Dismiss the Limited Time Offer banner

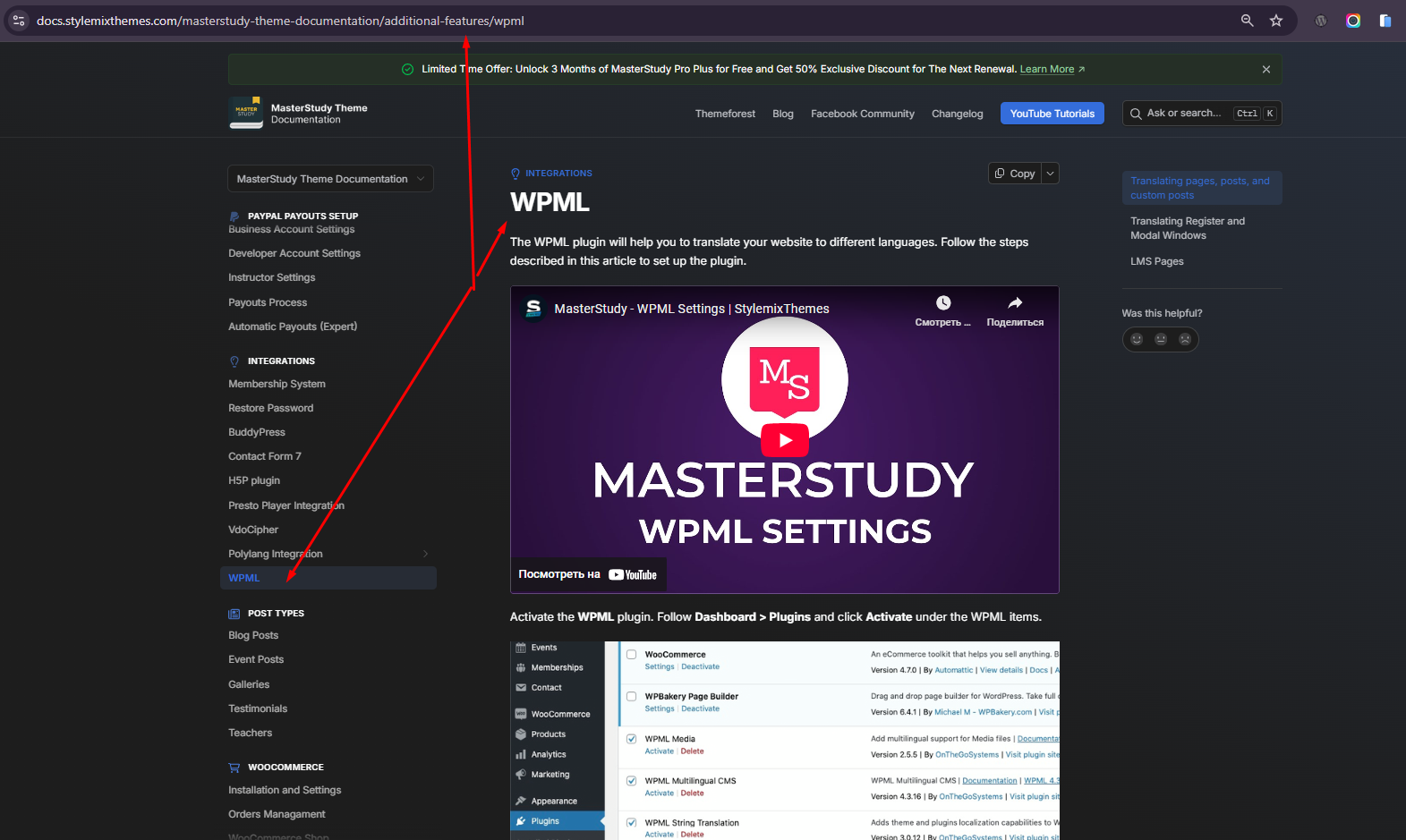coord(1266,69)
